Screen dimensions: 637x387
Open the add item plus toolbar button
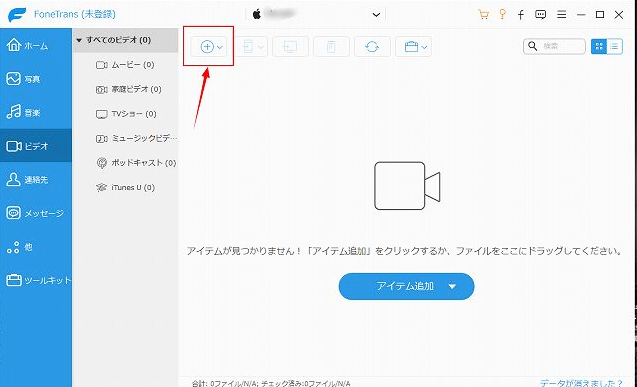tap(209, 47)
